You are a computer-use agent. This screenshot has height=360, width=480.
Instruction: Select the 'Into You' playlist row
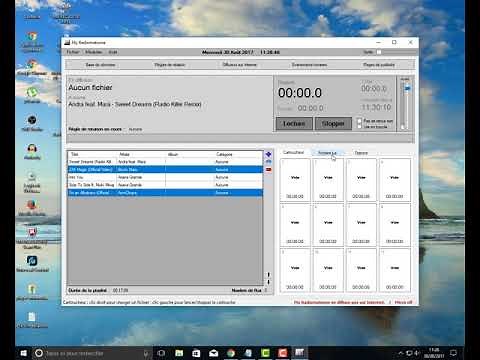tap(165, 177)
